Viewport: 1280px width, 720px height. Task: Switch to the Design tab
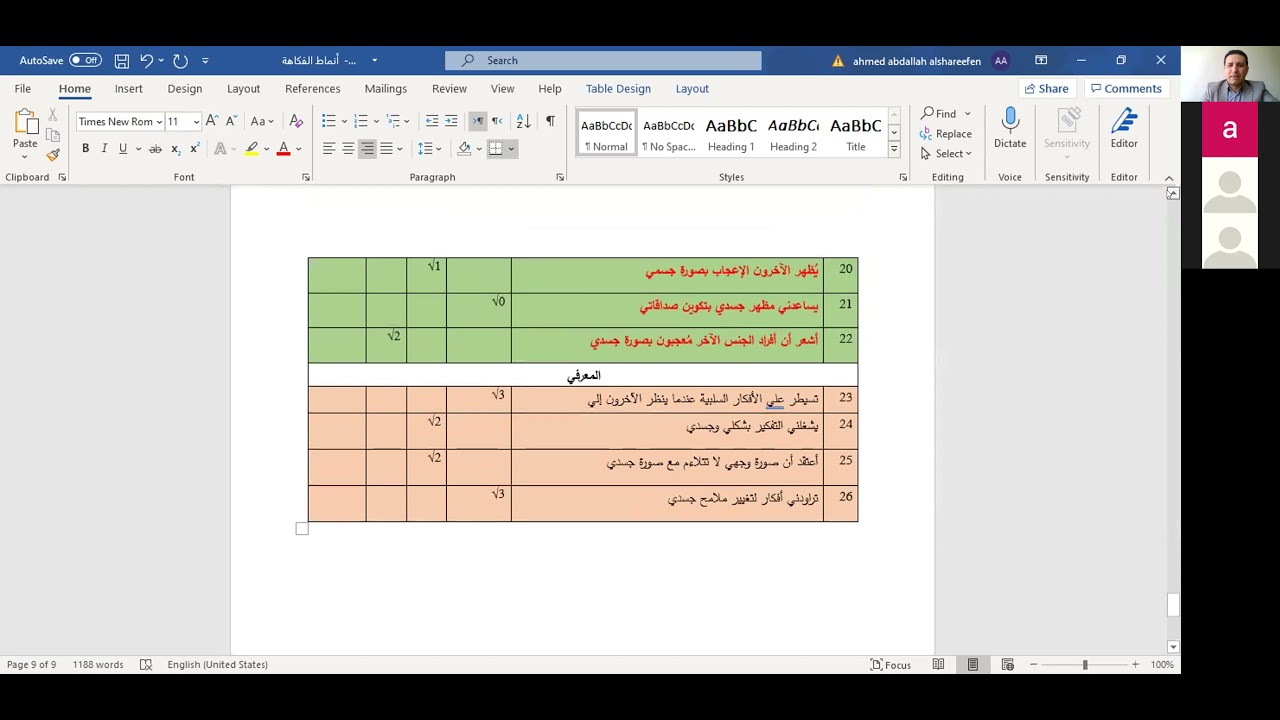[x=184, y=88]
